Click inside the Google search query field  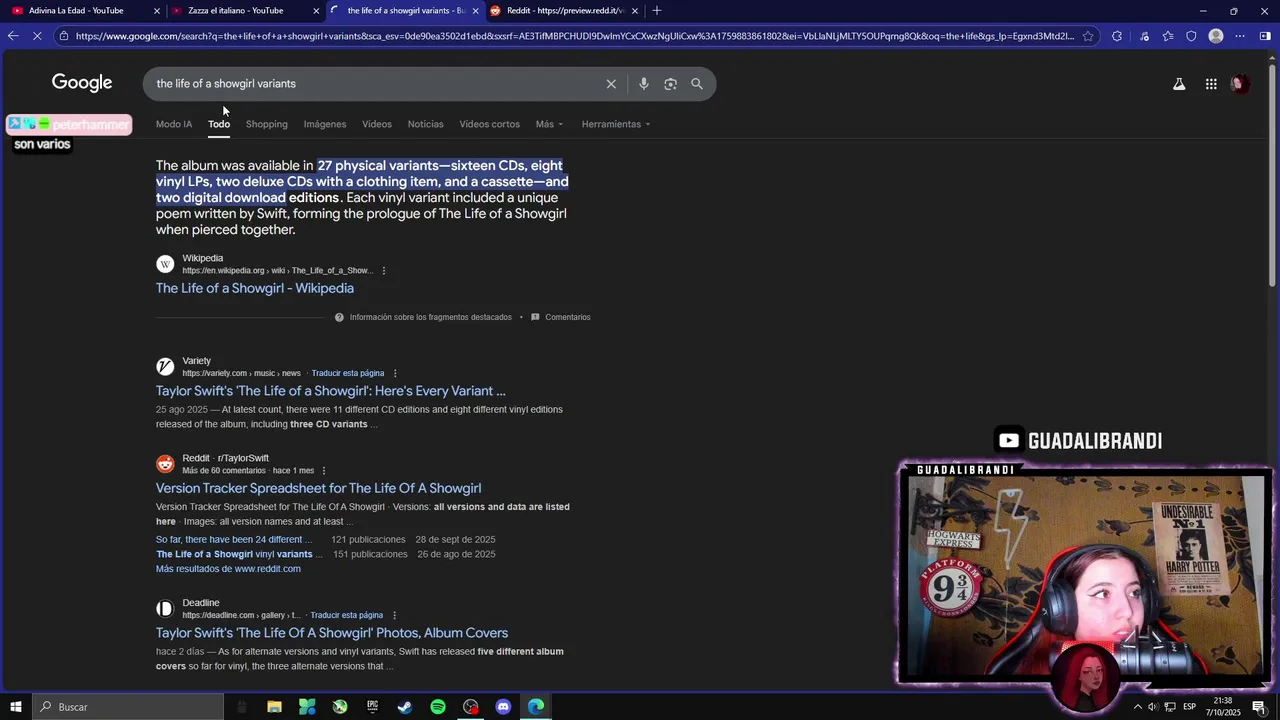tap(375, 84)
